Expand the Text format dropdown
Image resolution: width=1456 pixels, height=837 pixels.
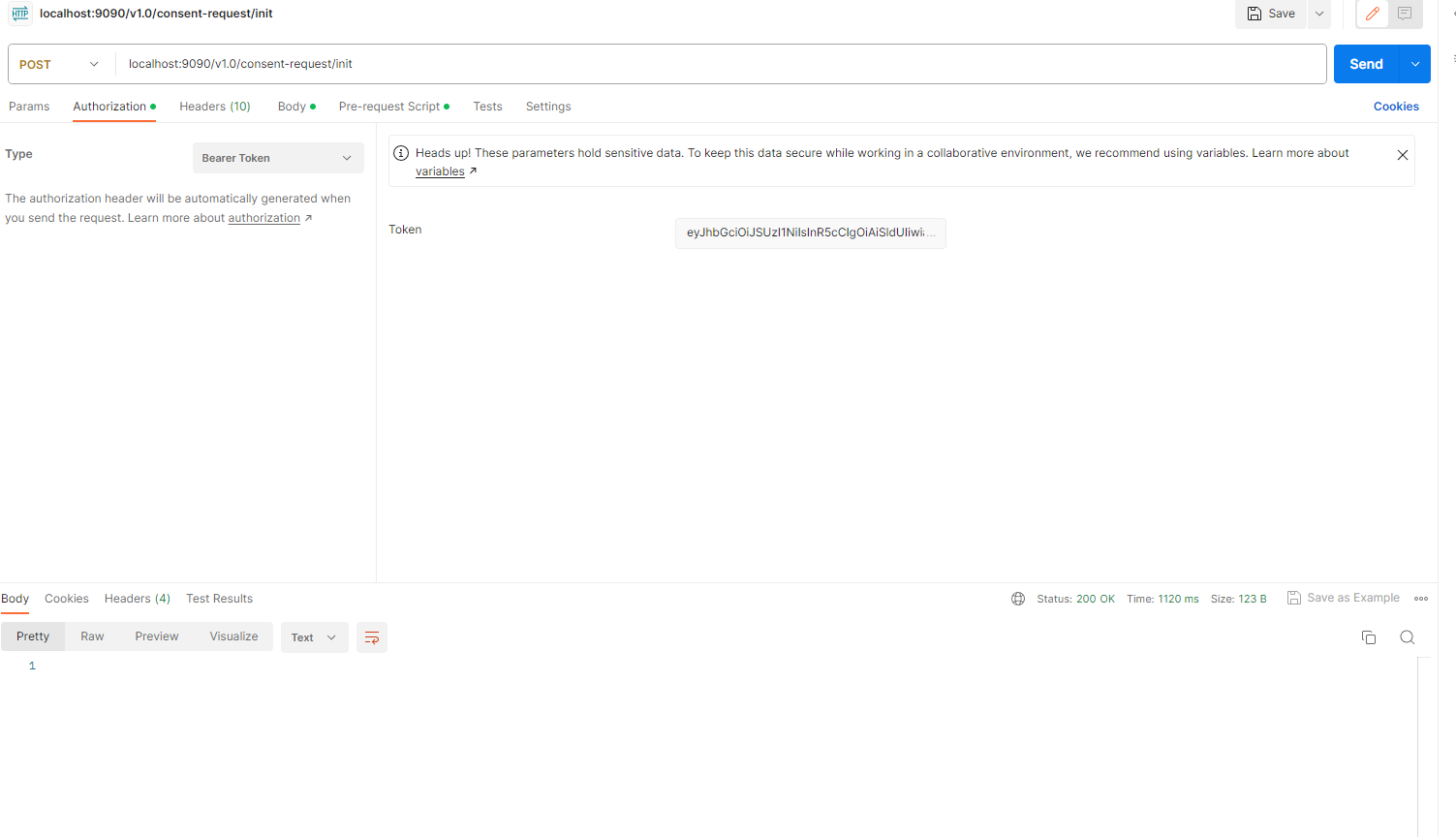pos(314,637)
